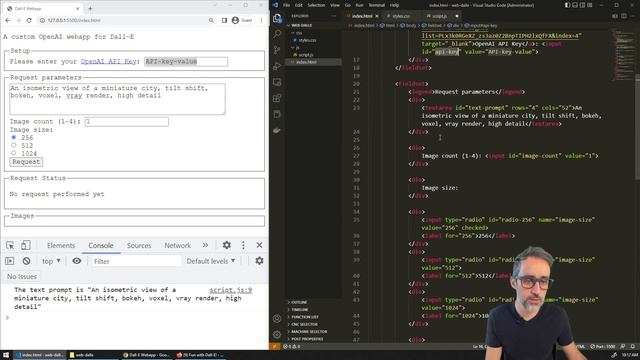Open the Windows Start button

pyautogui.click(x=6, y=355)
